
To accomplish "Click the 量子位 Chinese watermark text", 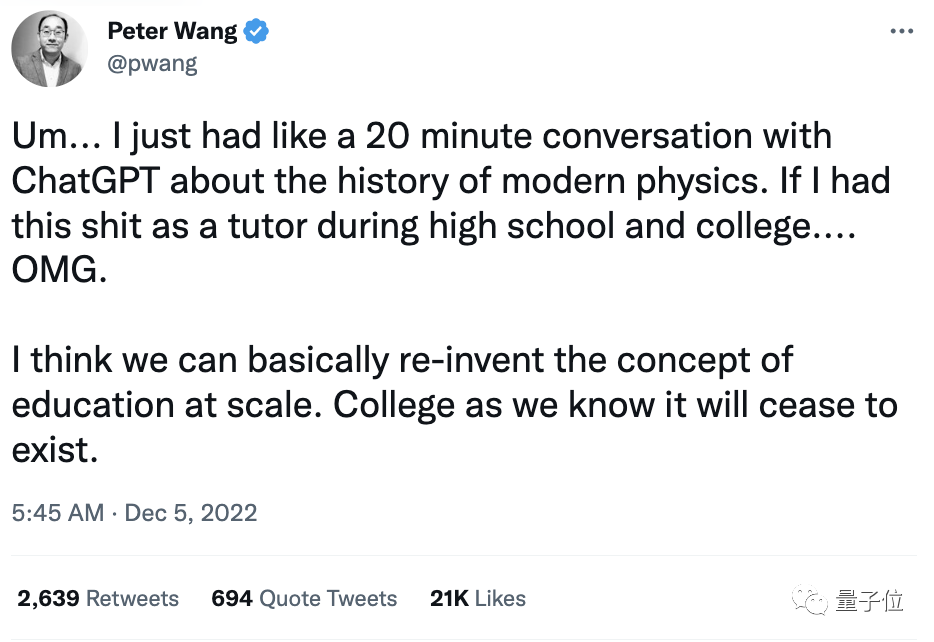I will 871,599.
